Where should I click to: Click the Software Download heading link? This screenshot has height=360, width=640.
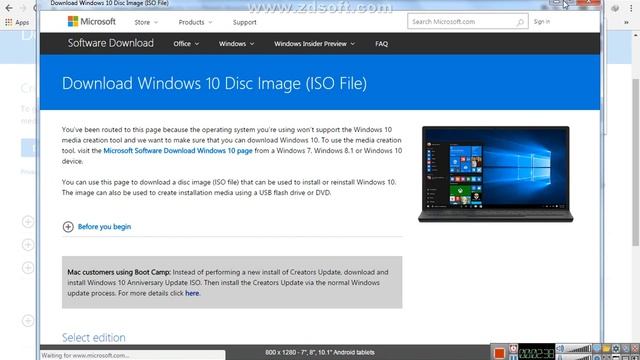point(111,43)
